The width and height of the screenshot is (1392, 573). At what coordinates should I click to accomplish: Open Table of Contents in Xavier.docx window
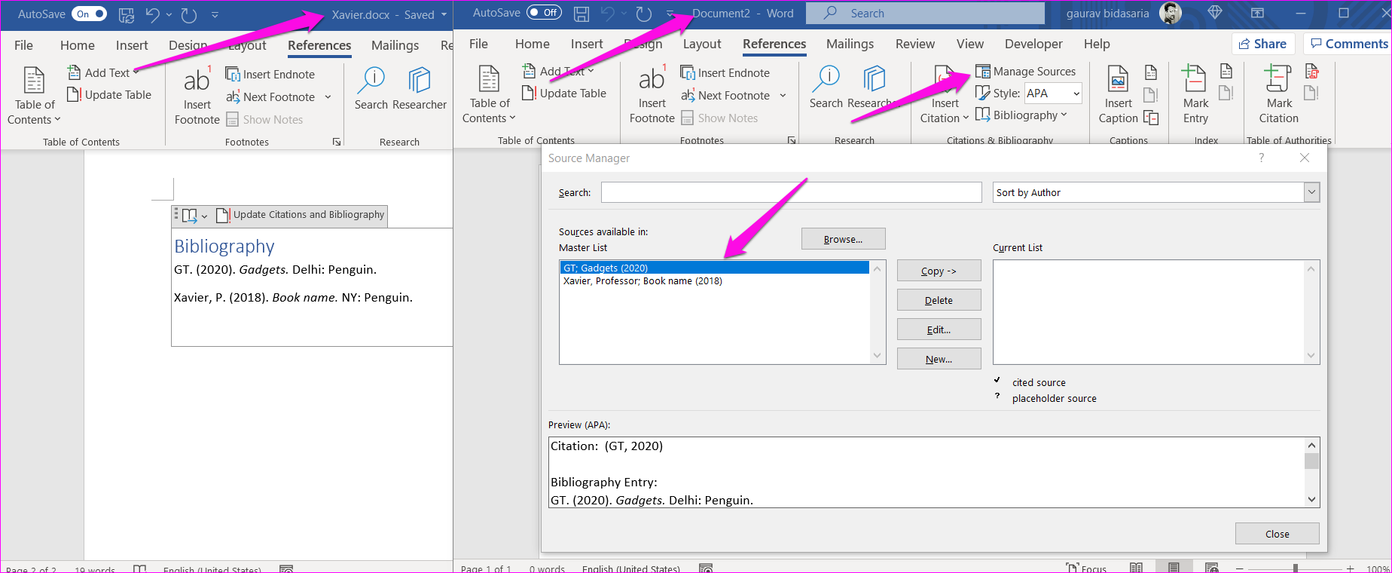point(34,96)
